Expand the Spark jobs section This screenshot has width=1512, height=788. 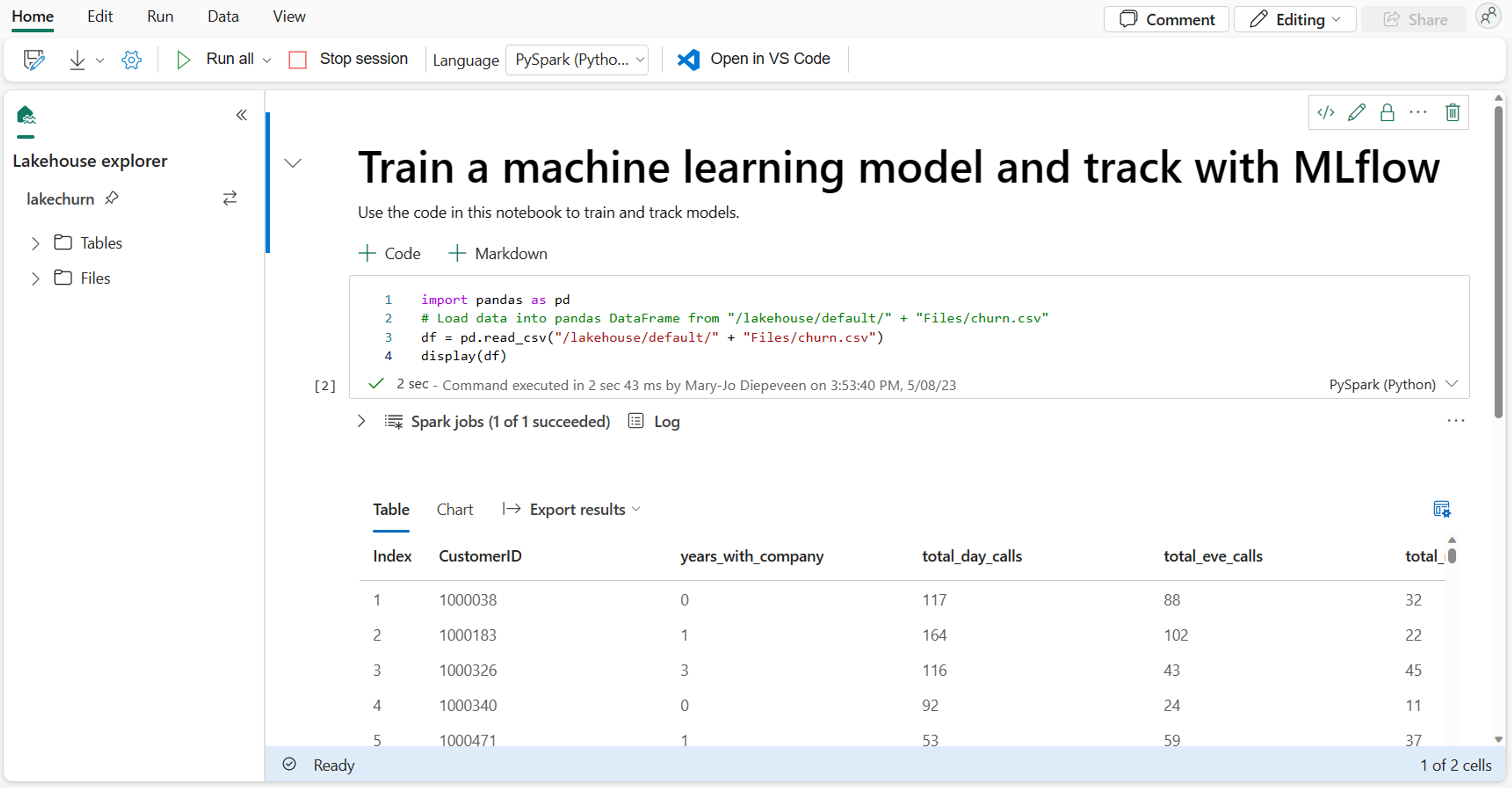point(361,421)
